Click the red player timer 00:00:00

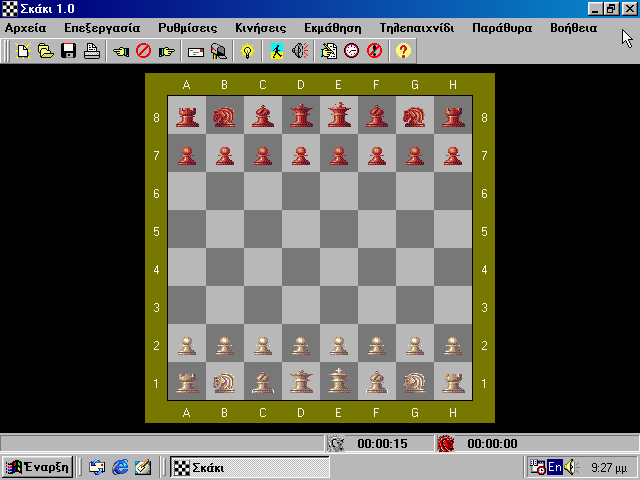coord(492,444)
